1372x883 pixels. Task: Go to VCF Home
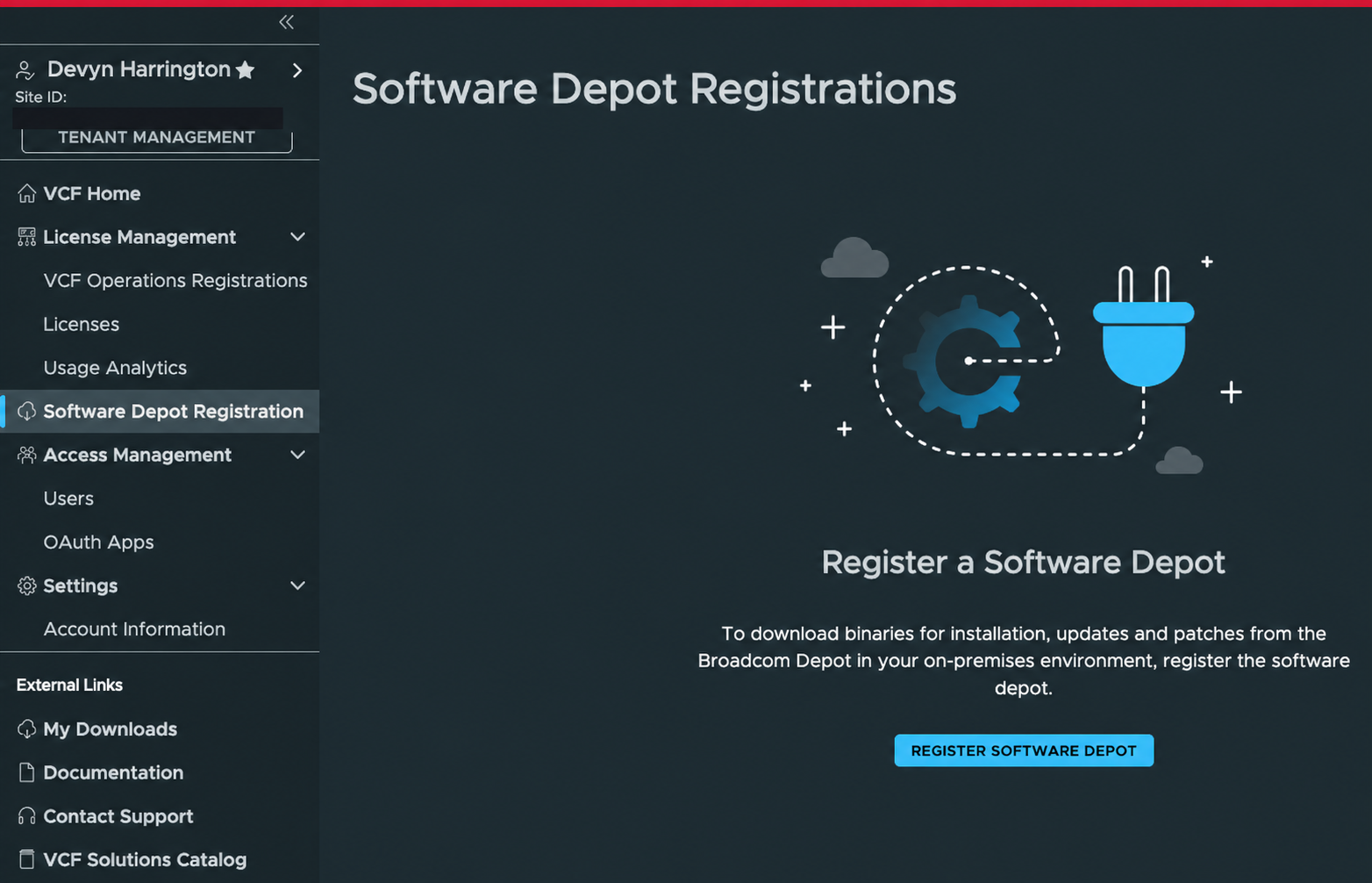point(92,193)
